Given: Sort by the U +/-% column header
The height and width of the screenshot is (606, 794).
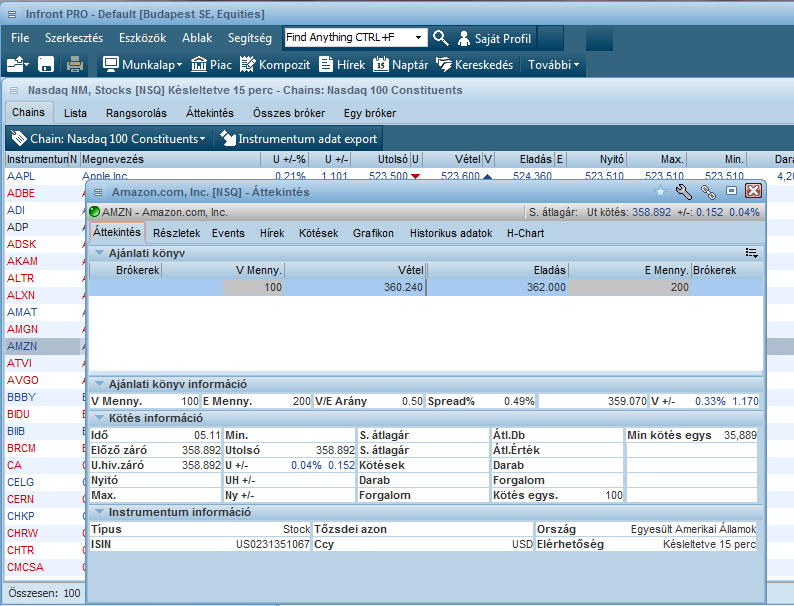Looking at the screenshot, I should tap(285, 159).
